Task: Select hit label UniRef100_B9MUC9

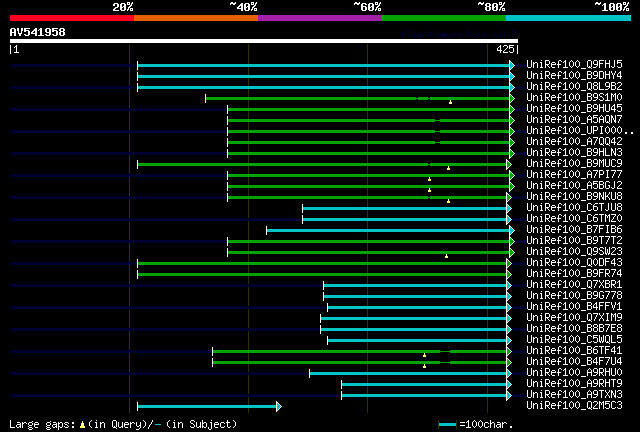Action: pyautogui.click(x=574, y=163)
